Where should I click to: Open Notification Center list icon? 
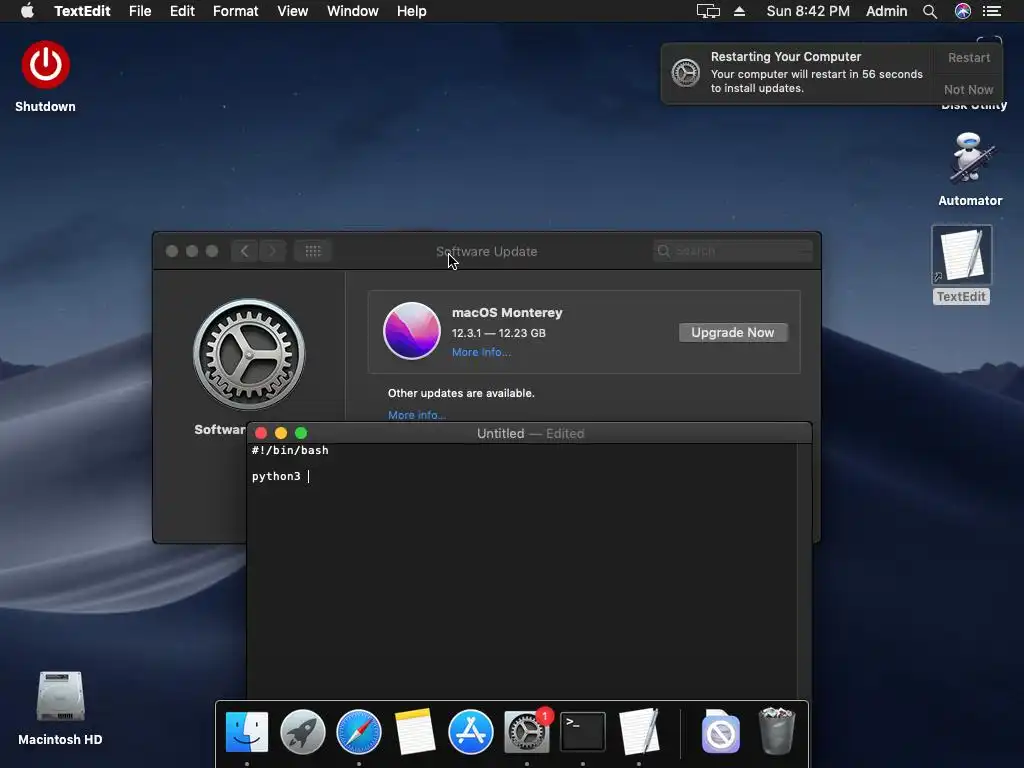992,11
